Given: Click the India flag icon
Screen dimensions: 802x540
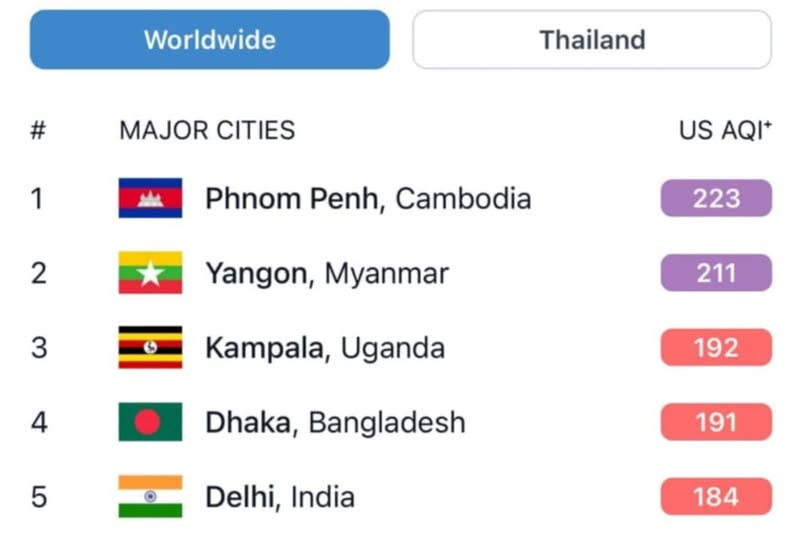Looking at the screenshot, I should click(150, 497).
